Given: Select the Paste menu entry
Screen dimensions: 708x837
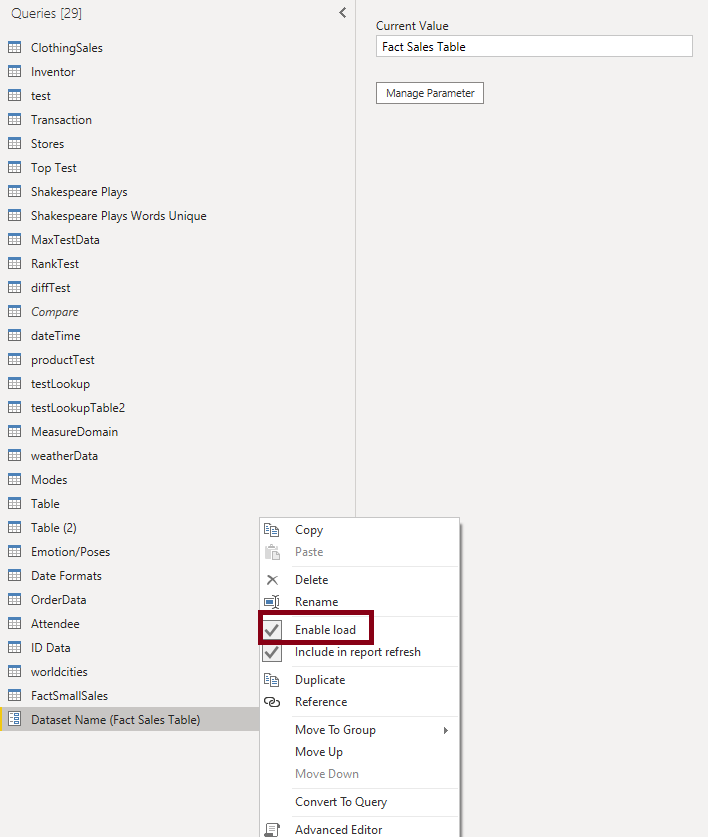Looking at the screenshot, I should click(x=309, y=552).
